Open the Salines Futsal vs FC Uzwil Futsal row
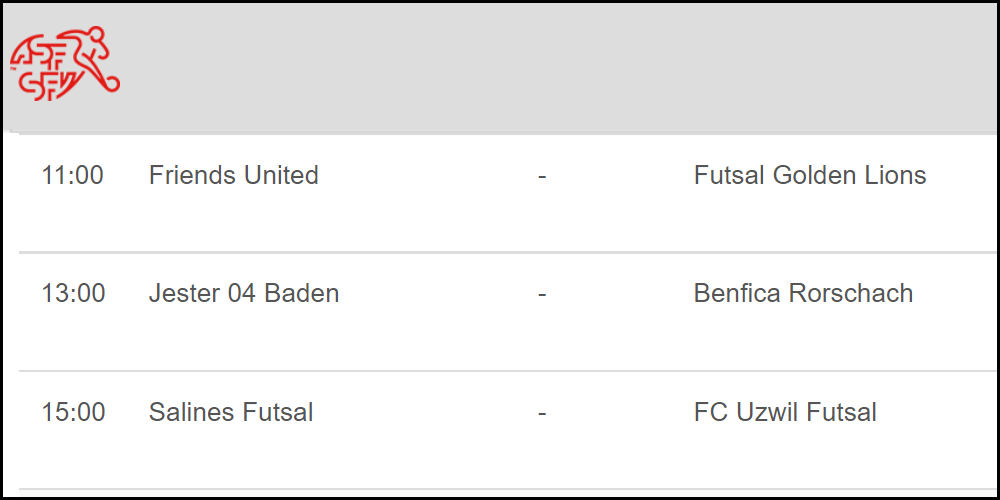 430,452
